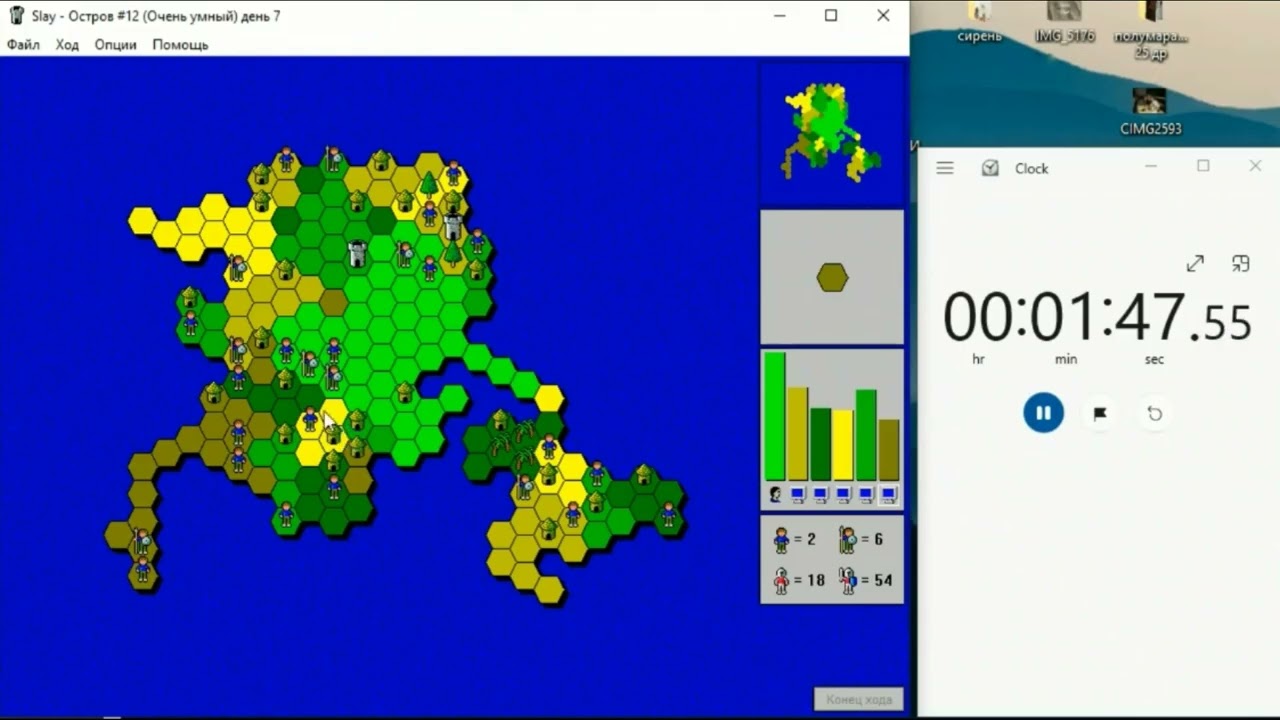
Task: Reset the stopwatch in the Clock window
Action: pos(1154,413)
